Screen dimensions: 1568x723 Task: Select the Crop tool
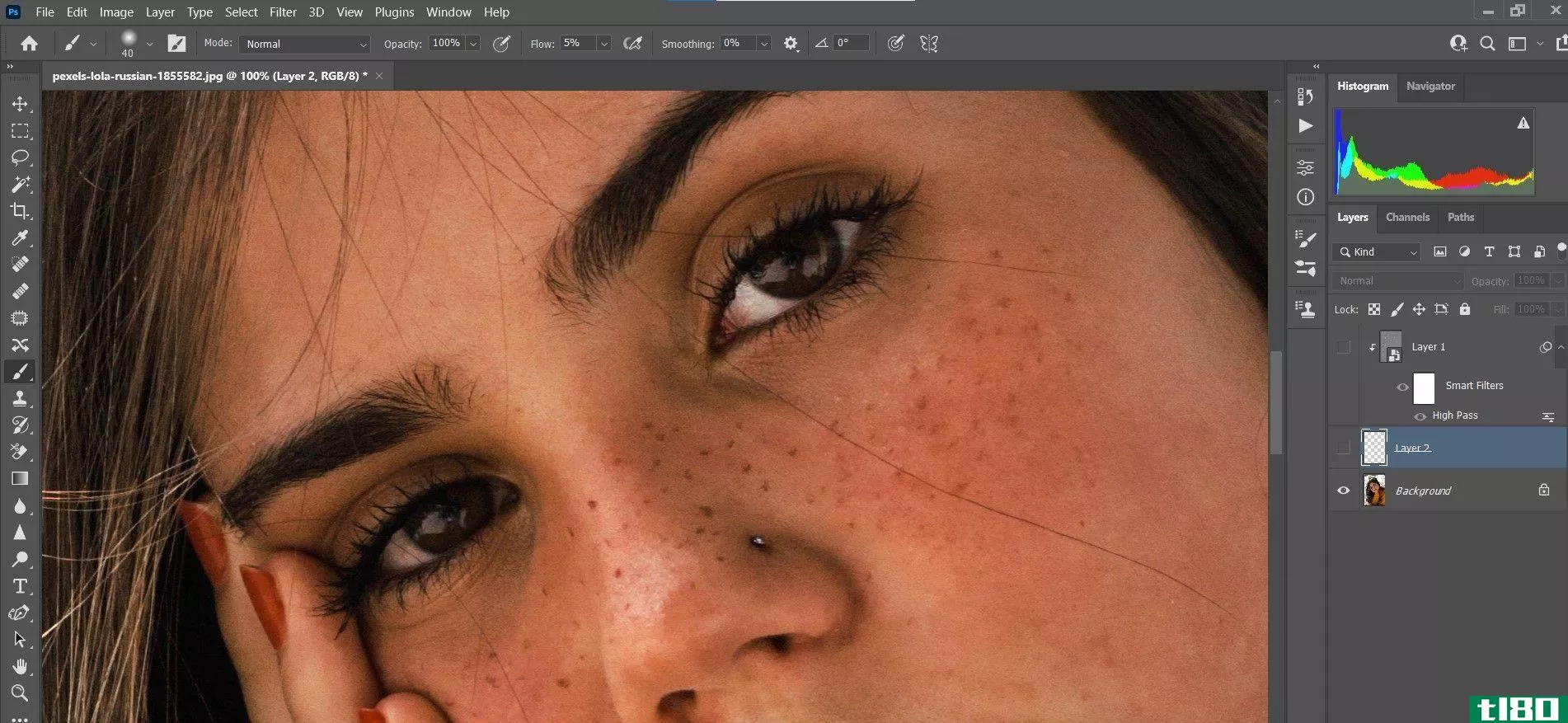coord(20,211)
